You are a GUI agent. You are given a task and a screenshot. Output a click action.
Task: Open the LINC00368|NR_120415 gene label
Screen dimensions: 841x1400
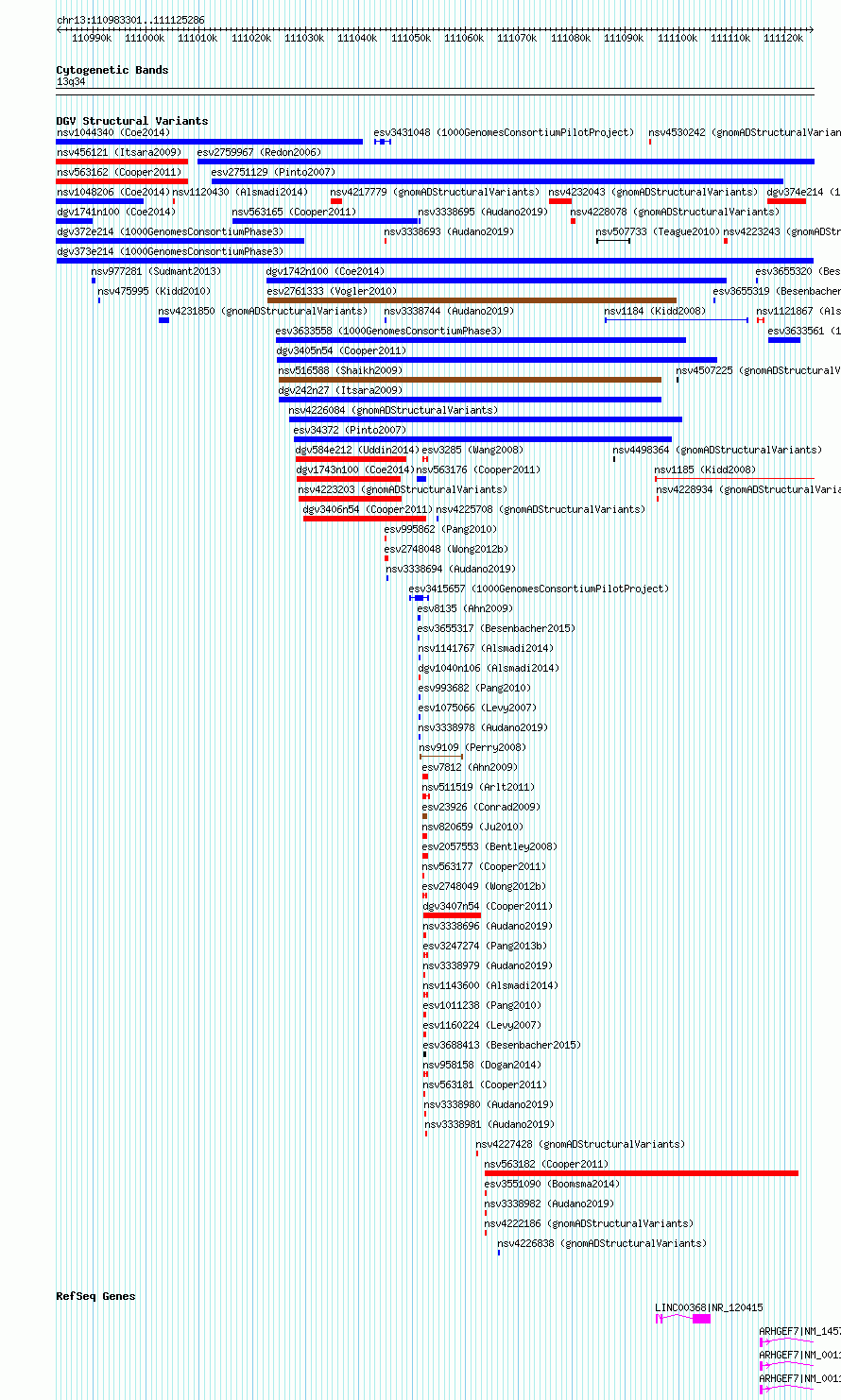coord(710,1307)
